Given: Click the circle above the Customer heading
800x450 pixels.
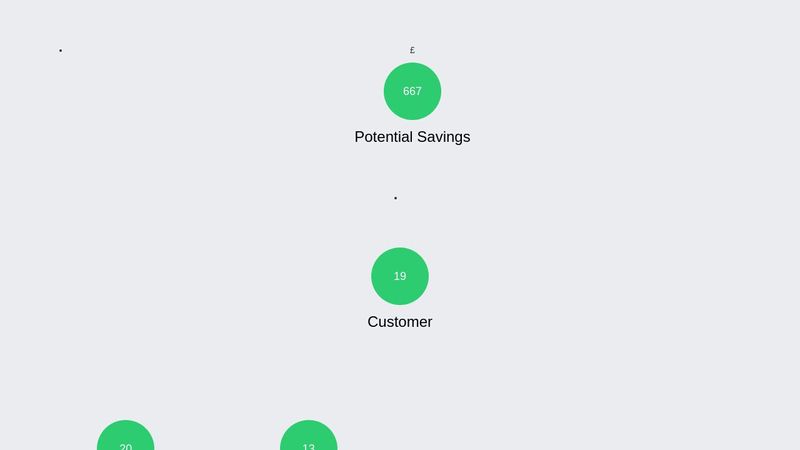Looking at the screenshot, I should point(400,276).
